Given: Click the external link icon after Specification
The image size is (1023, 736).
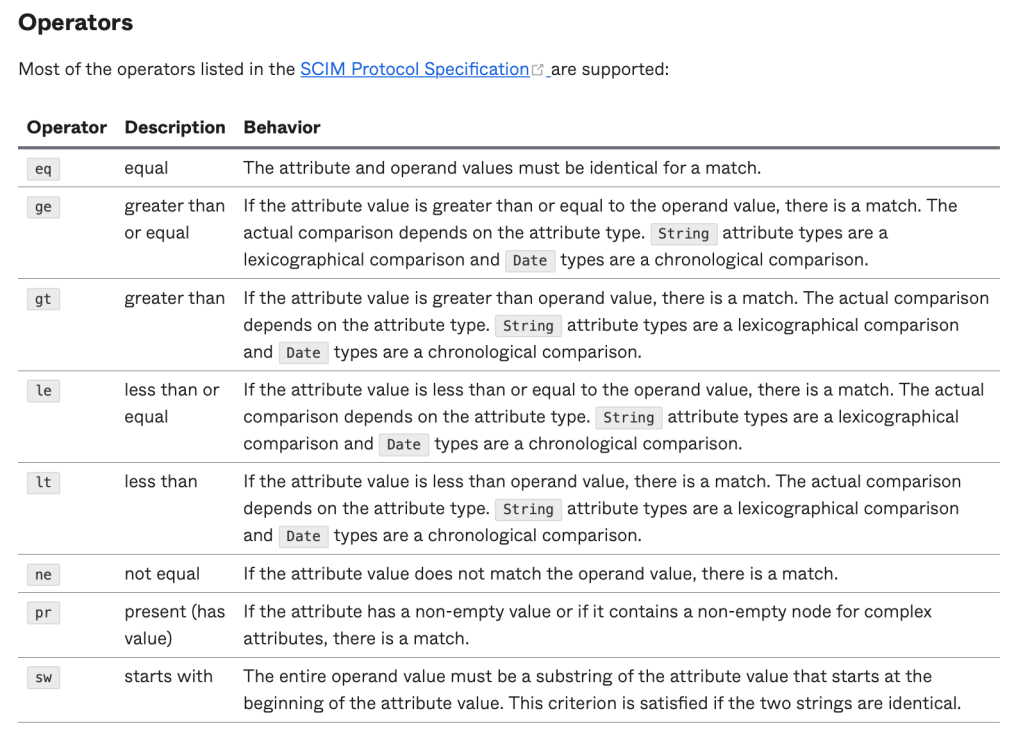Looking at the screenshot, I should [x=538, y=71].
